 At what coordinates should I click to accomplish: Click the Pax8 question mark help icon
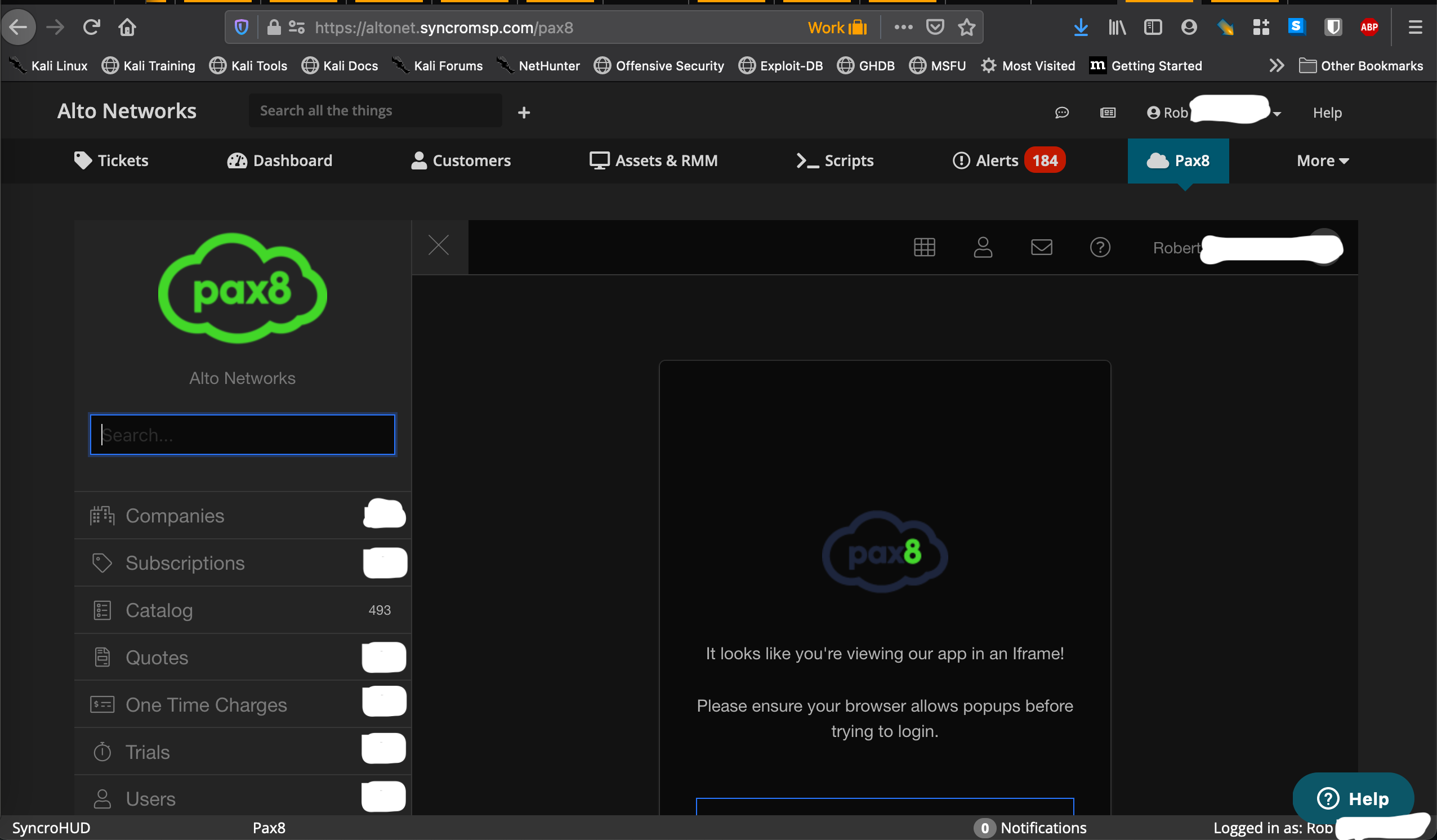(1100, 248)
